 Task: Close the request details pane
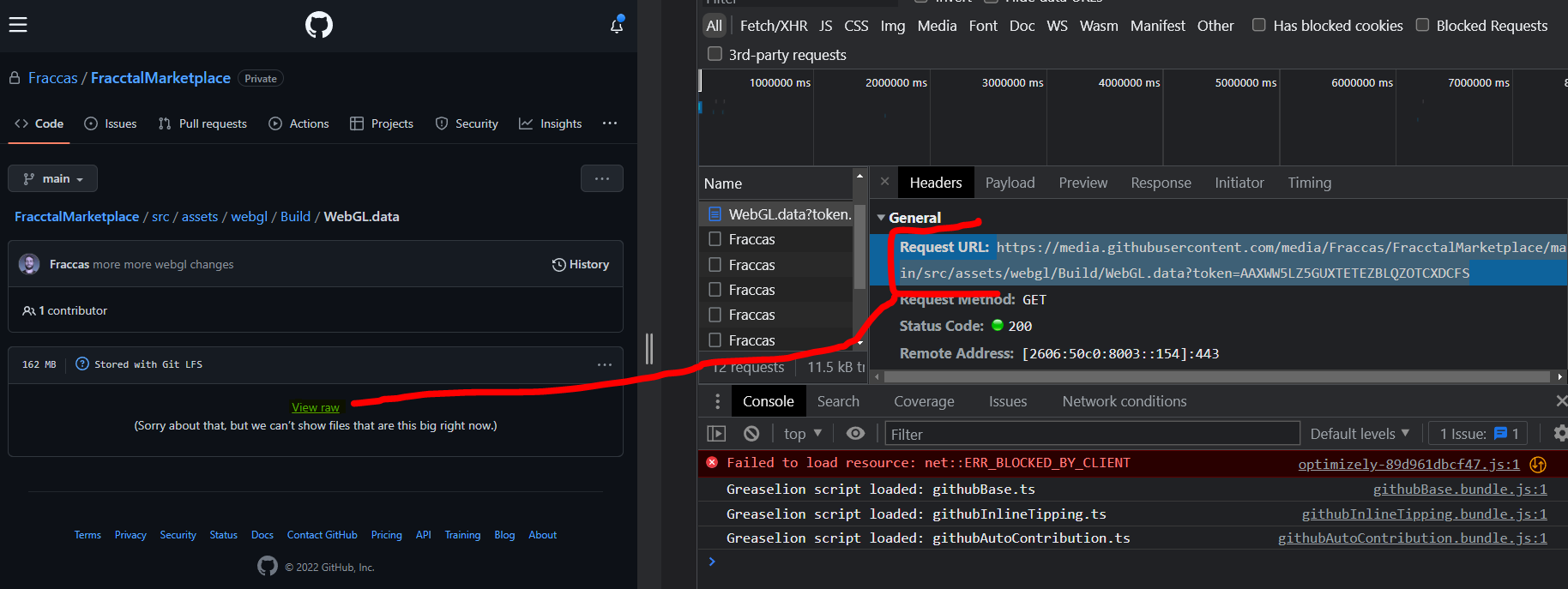(x=884, y=182)
